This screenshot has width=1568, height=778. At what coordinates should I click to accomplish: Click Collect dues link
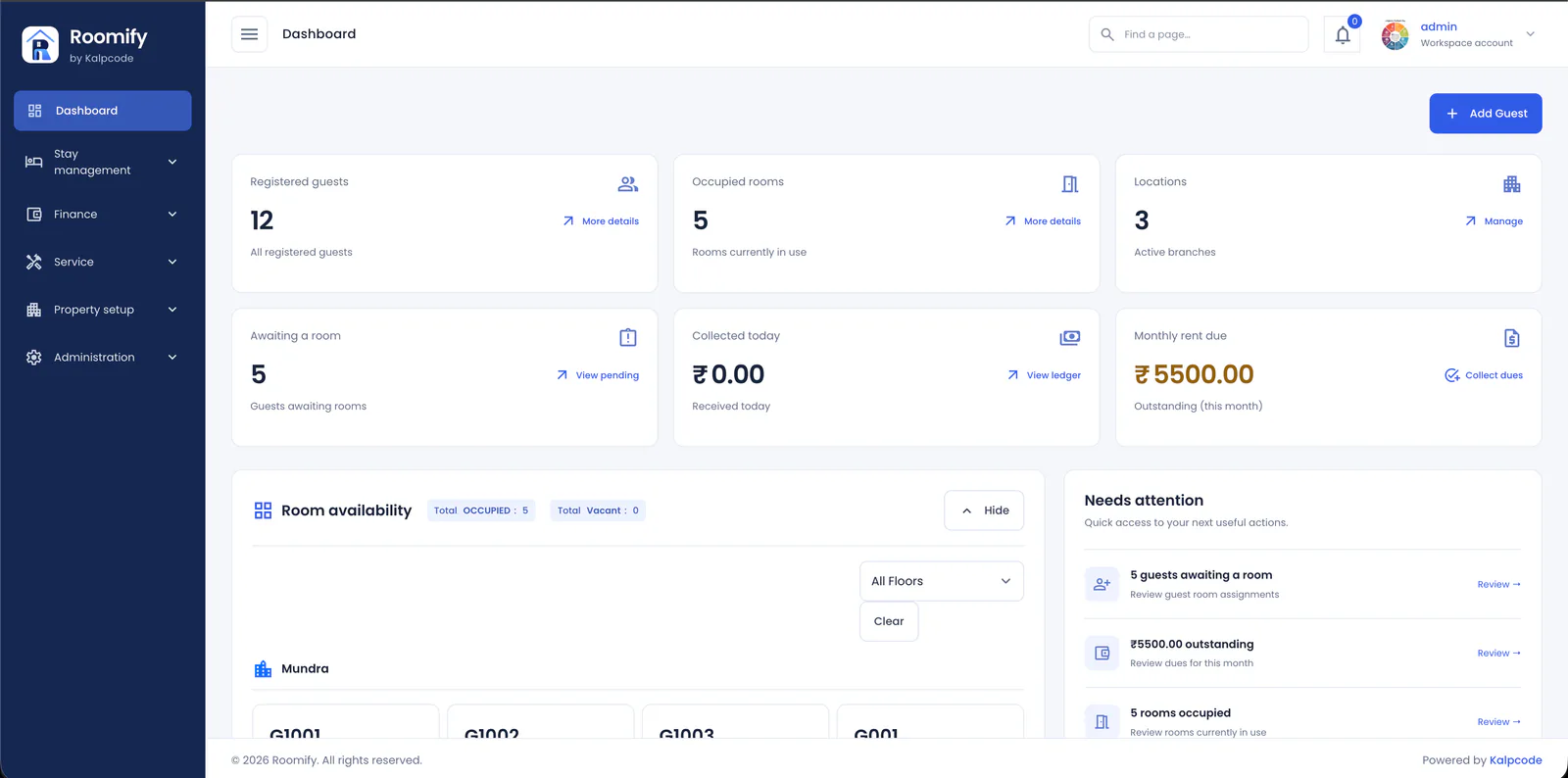pyautogui.click(x=1484, y=375)
